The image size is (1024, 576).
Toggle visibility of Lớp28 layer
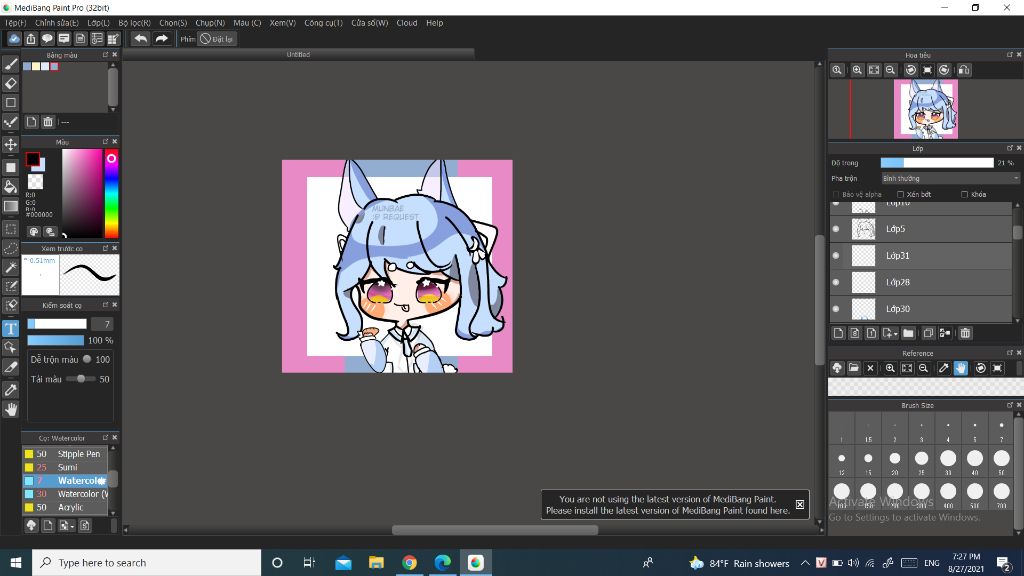click(x=836, y=283)
